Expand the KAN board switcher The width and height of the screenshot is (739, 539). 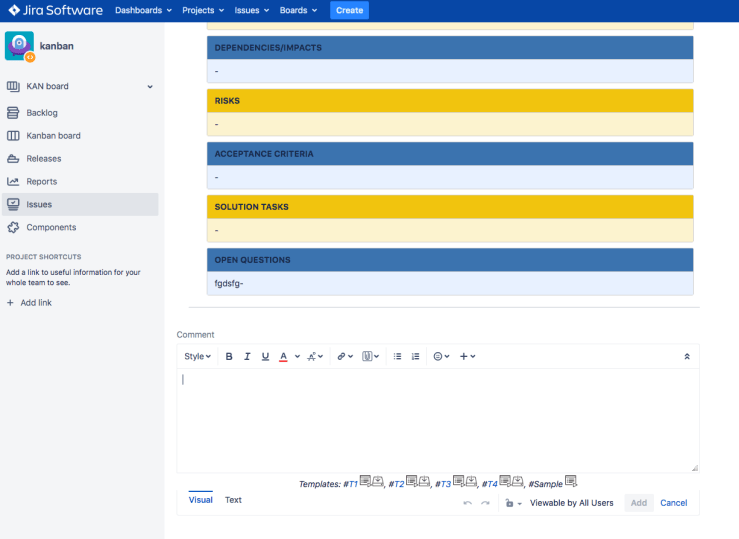click(150, 87)
